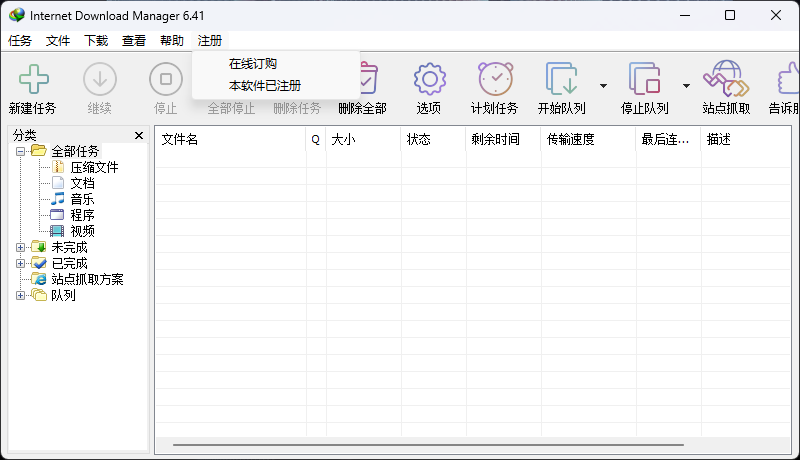
Task: Click the 停止队列 toolbar icon
Action: click(644, 79)
